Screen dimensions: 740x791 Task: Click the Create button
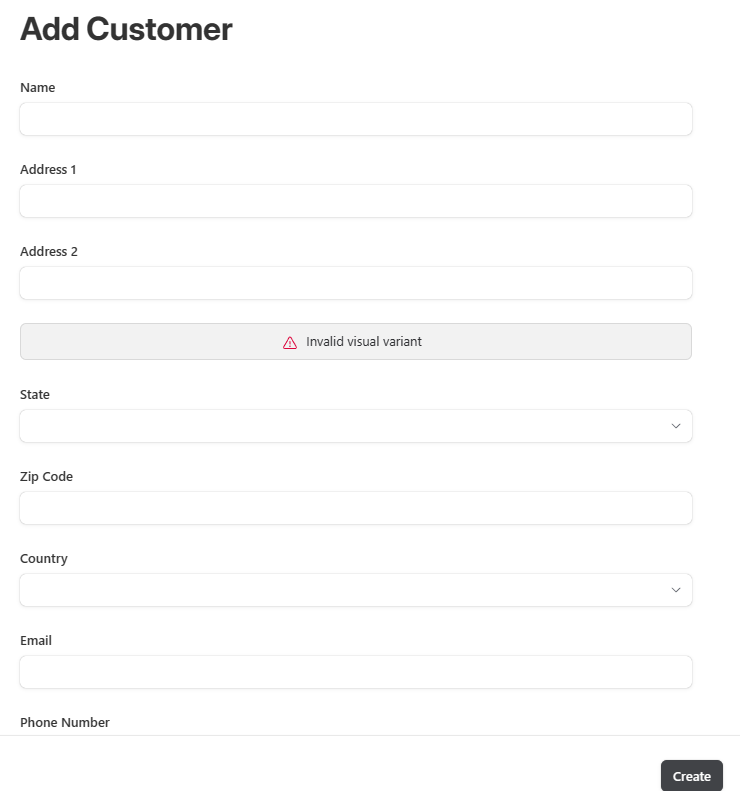coord(692,776)
